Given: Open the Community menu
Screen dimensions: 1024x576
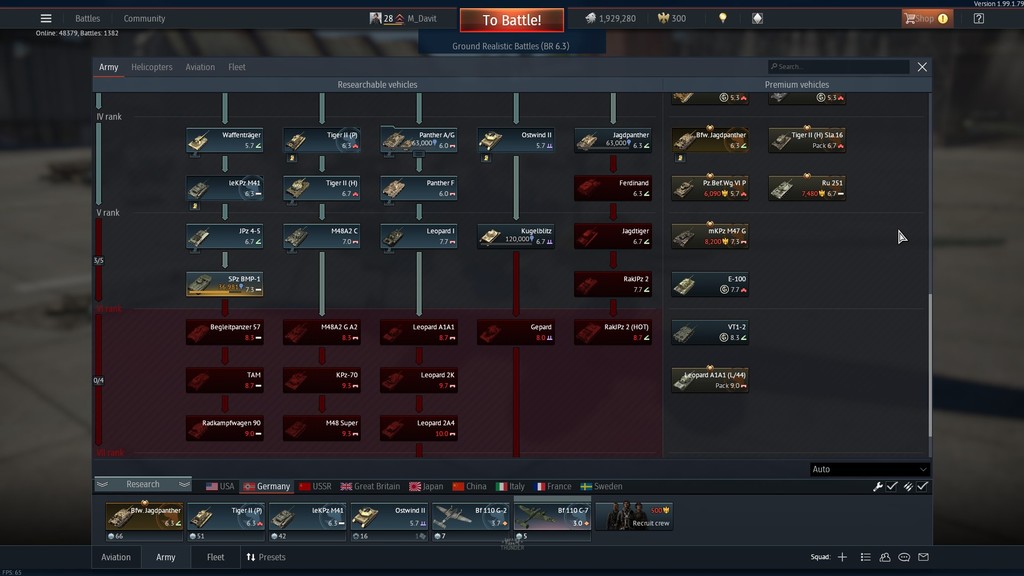Looking at the screenshot, I should tap(144, 18).
